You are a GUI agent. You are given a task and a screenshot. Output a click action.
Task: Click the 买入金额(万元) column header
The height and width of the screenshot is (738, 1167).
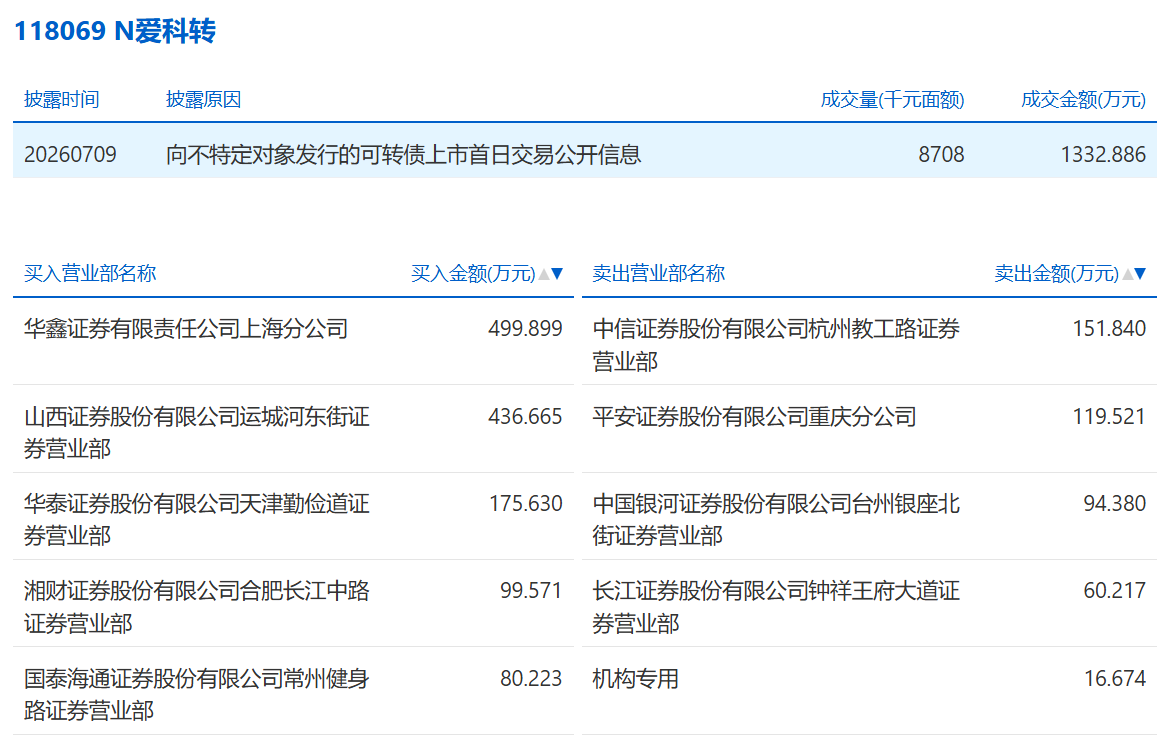[x=473, y=274]
